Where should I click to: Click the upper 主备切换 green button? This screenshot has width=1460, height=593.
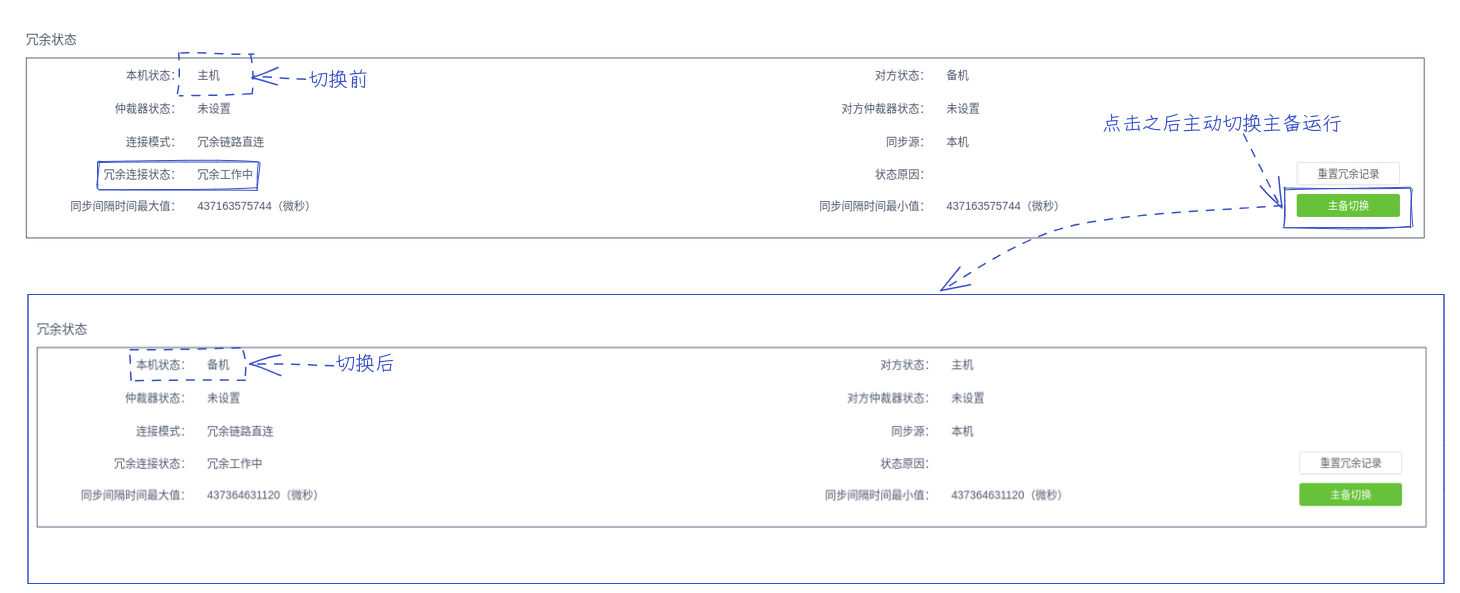point(1348,206)
